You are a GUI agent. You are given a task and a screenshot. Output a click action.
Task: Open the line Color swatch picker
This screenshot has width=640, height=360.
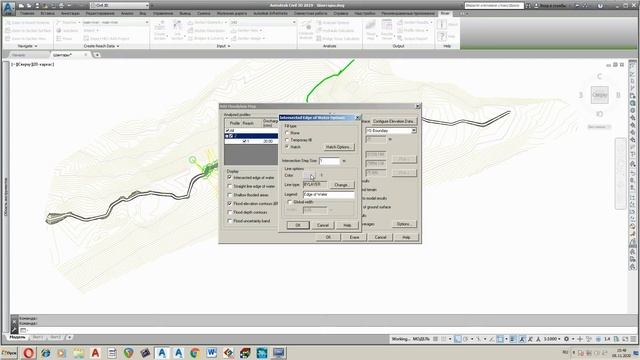pos(310,176)
